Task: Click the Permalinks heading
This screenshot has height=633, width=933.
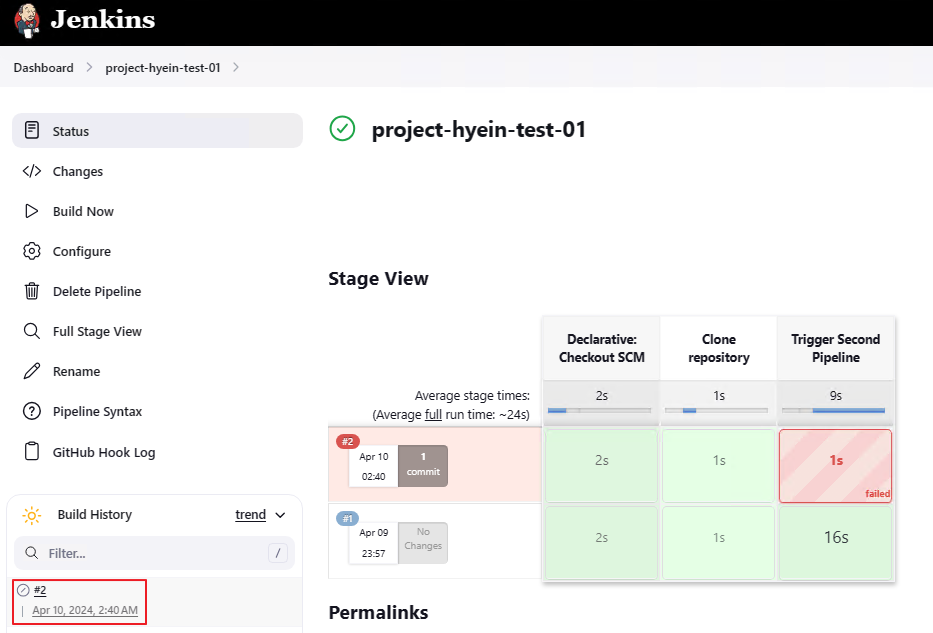Action: (378, 612)
